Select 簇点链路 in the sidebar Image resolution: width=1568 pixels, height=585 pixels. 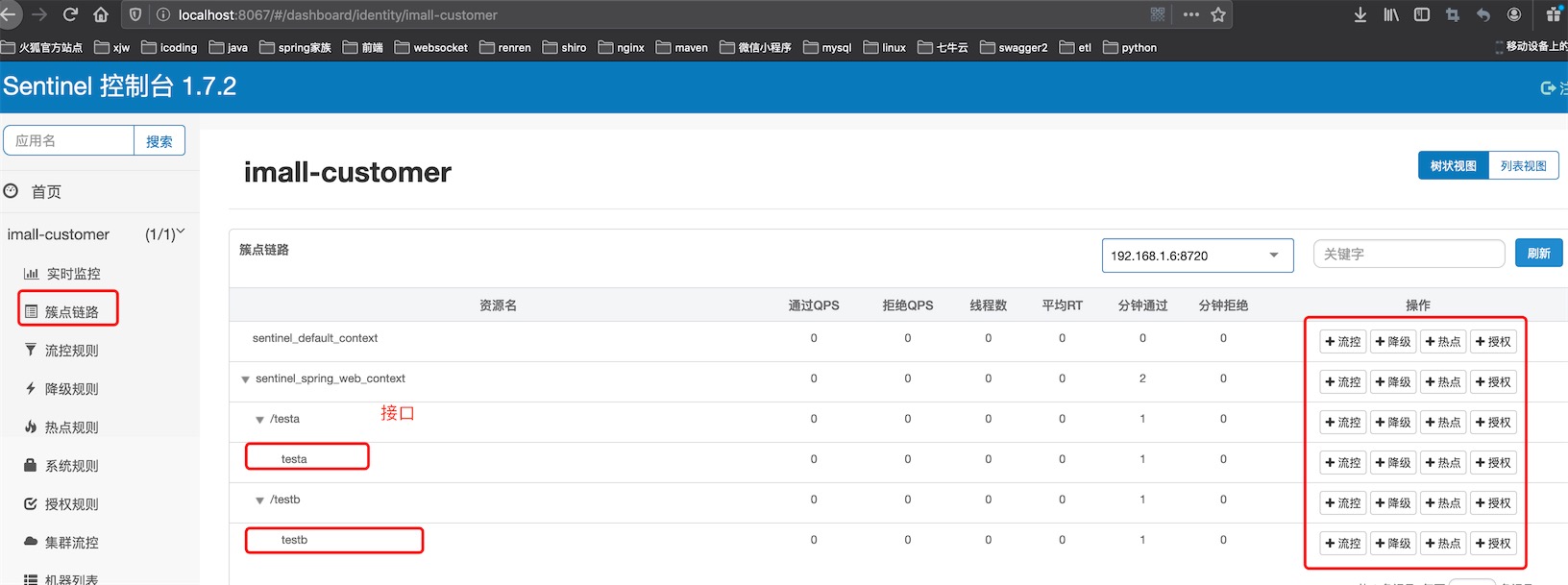click(71, 312)
